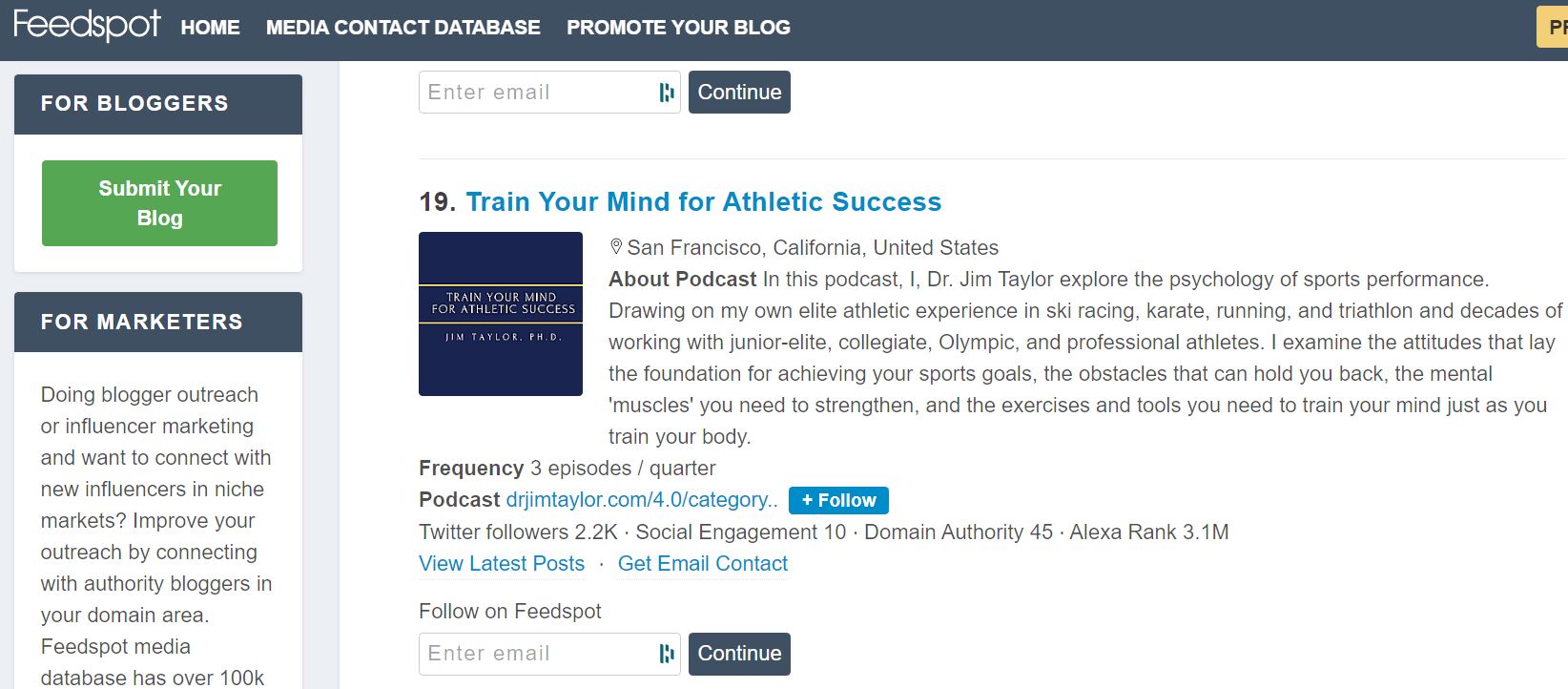Click the location pin icon beside San Francisco
This screenshot has width=1568, height=689.
coord(616,247)
